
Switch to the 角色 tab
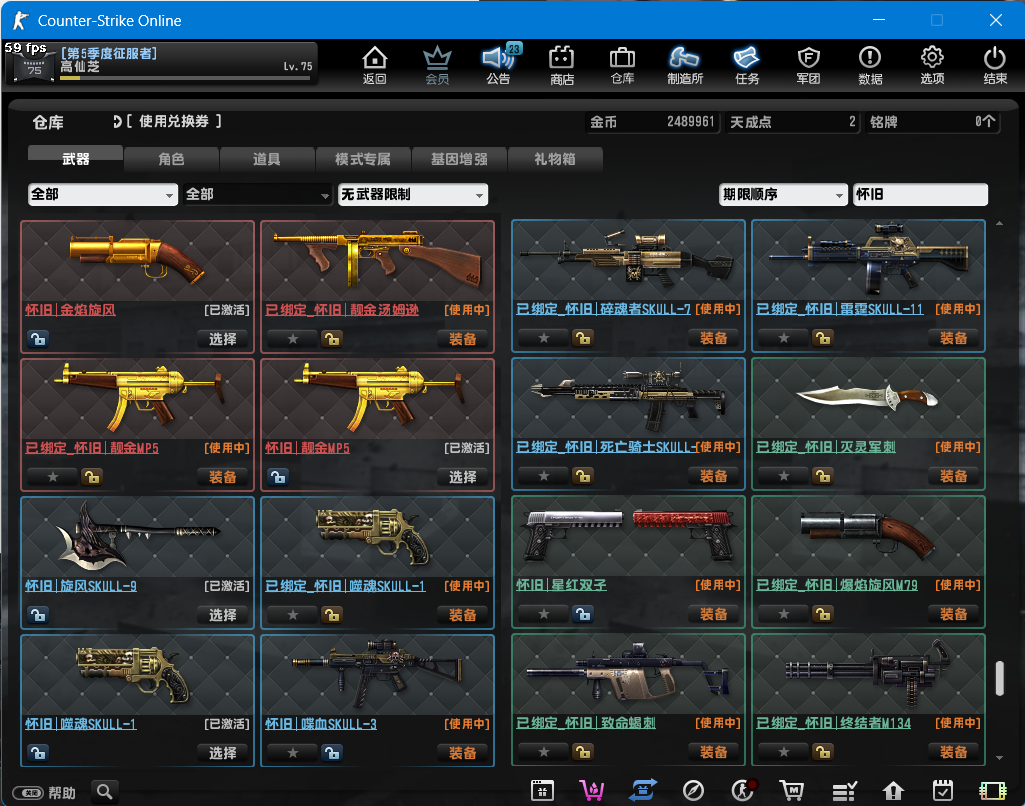(171, 158)
